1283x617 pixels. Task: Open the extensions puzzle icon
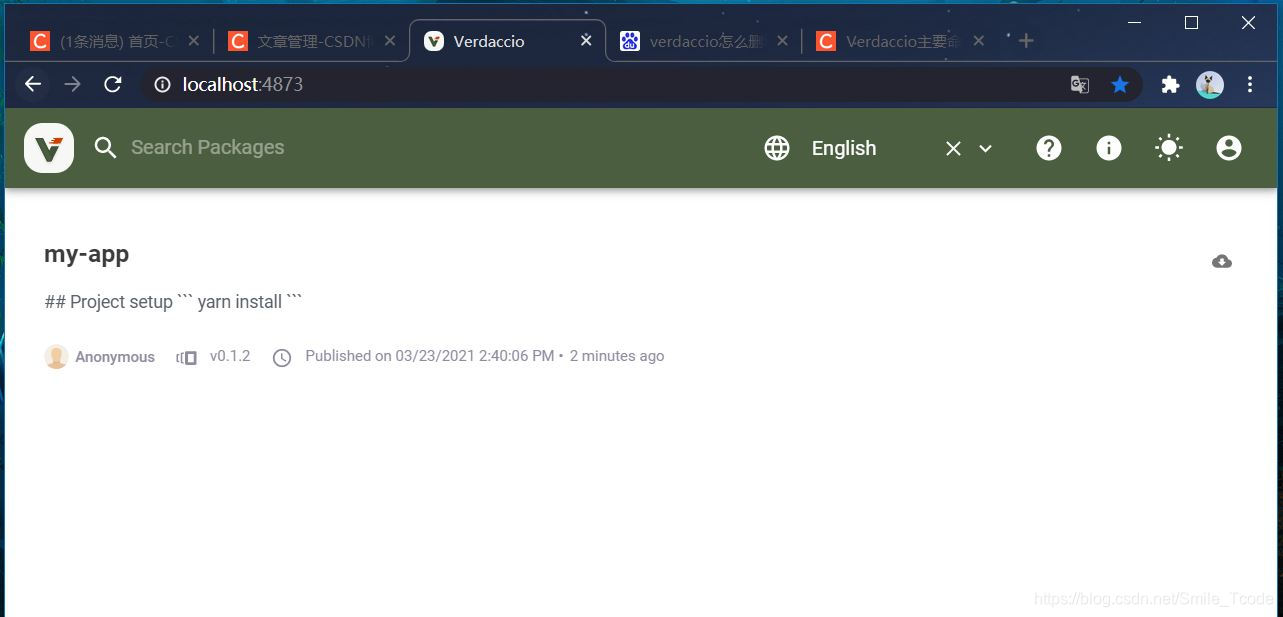pos(1170,85)
